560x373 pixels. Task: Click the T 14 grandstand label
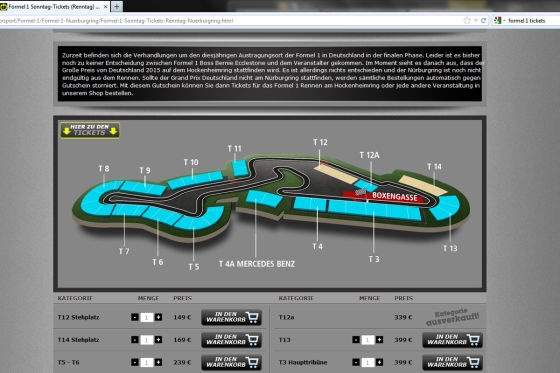[x=434, y=166]
